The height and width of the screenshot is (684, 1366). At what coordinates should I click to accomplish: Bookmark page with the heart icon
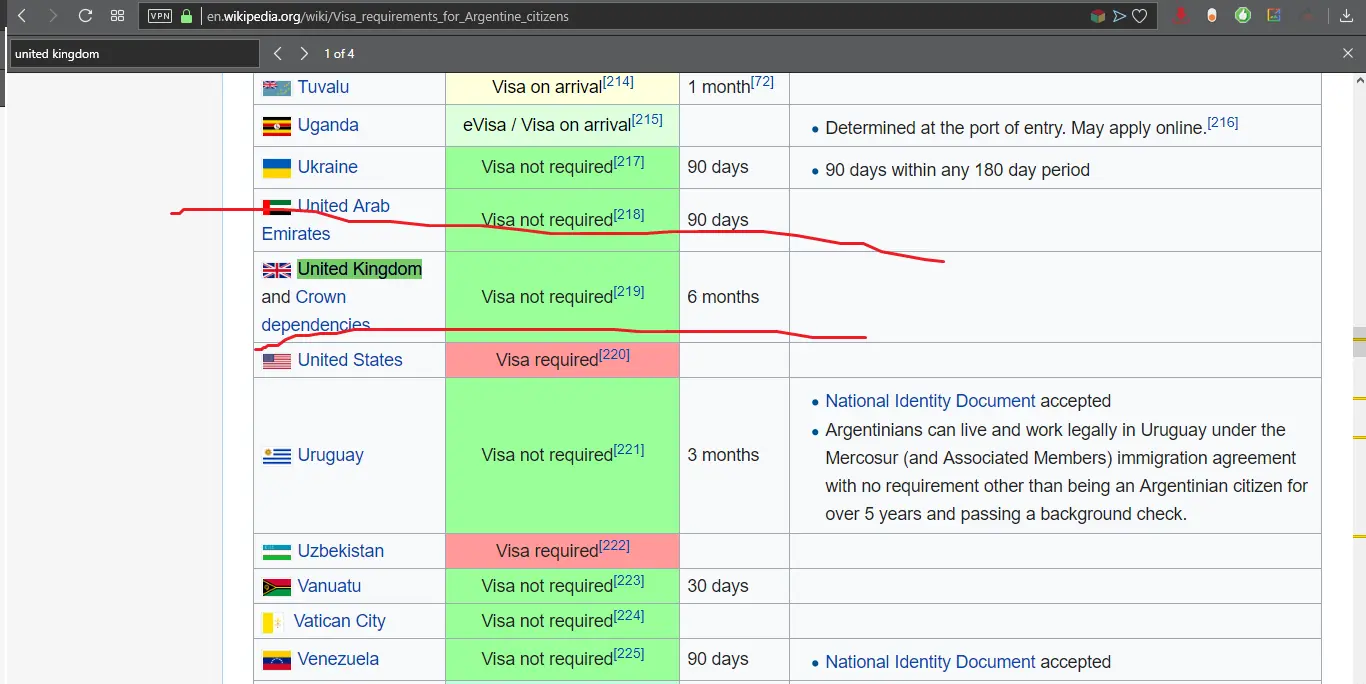(1139, 16)
